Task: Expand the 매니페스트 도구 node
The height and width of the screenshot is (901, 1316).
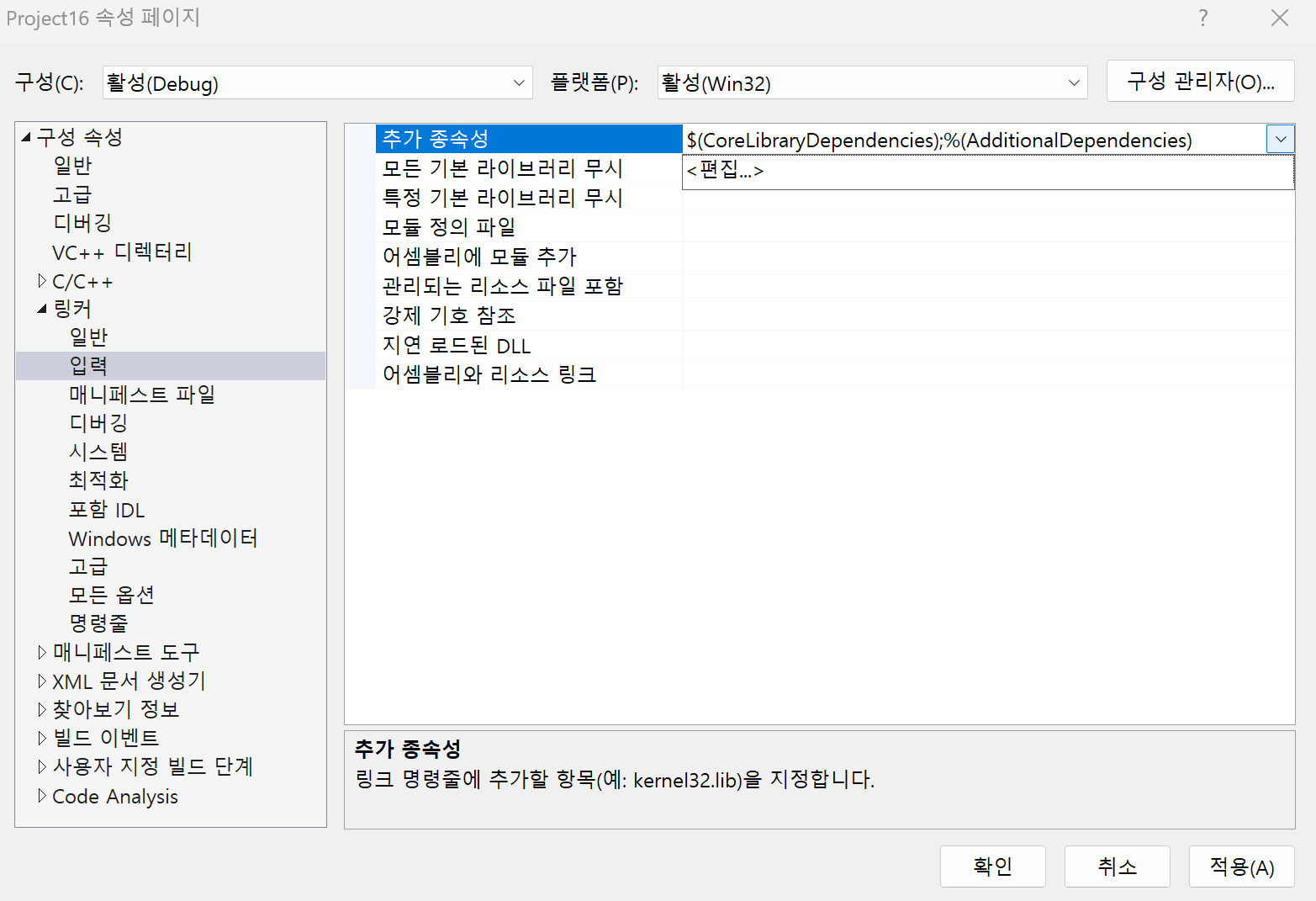Action: click(42, 652)
